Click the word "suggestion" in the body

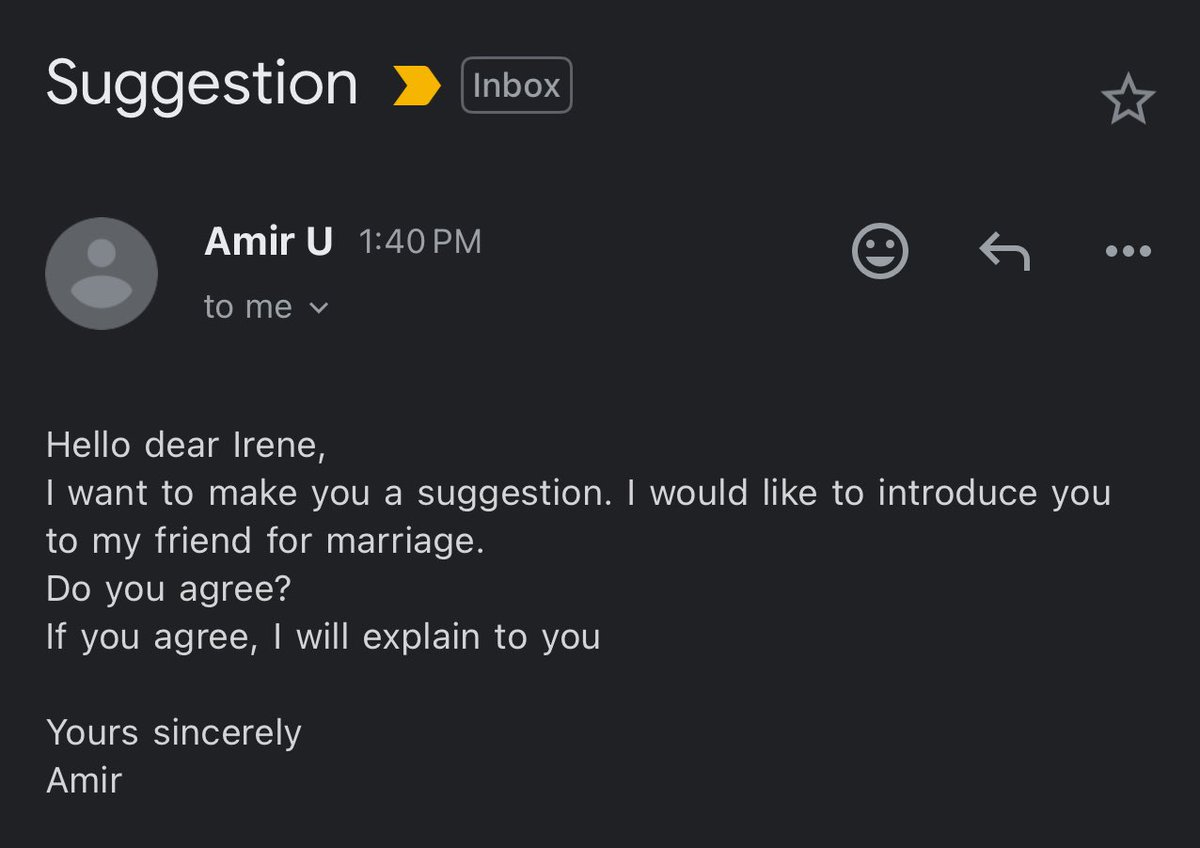point(514,495)
